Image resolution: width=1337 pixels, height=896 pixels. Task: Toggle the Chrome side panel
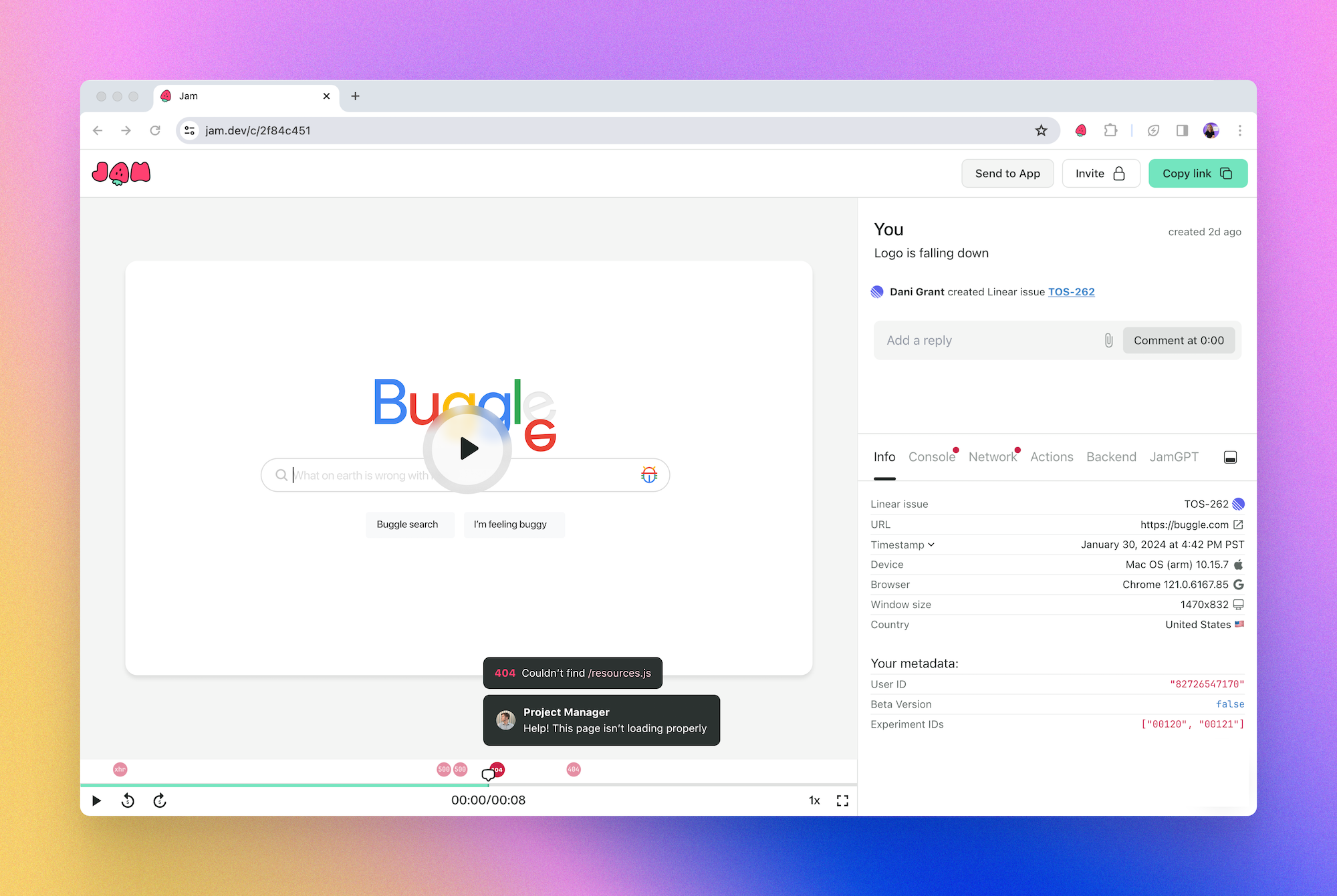pos(1182,130)
